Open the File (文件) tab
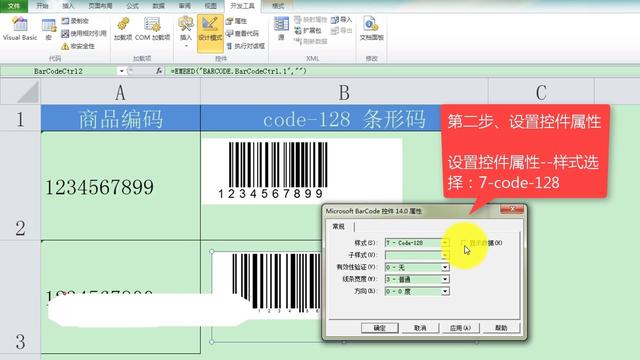640x360 pixels. 14,6
